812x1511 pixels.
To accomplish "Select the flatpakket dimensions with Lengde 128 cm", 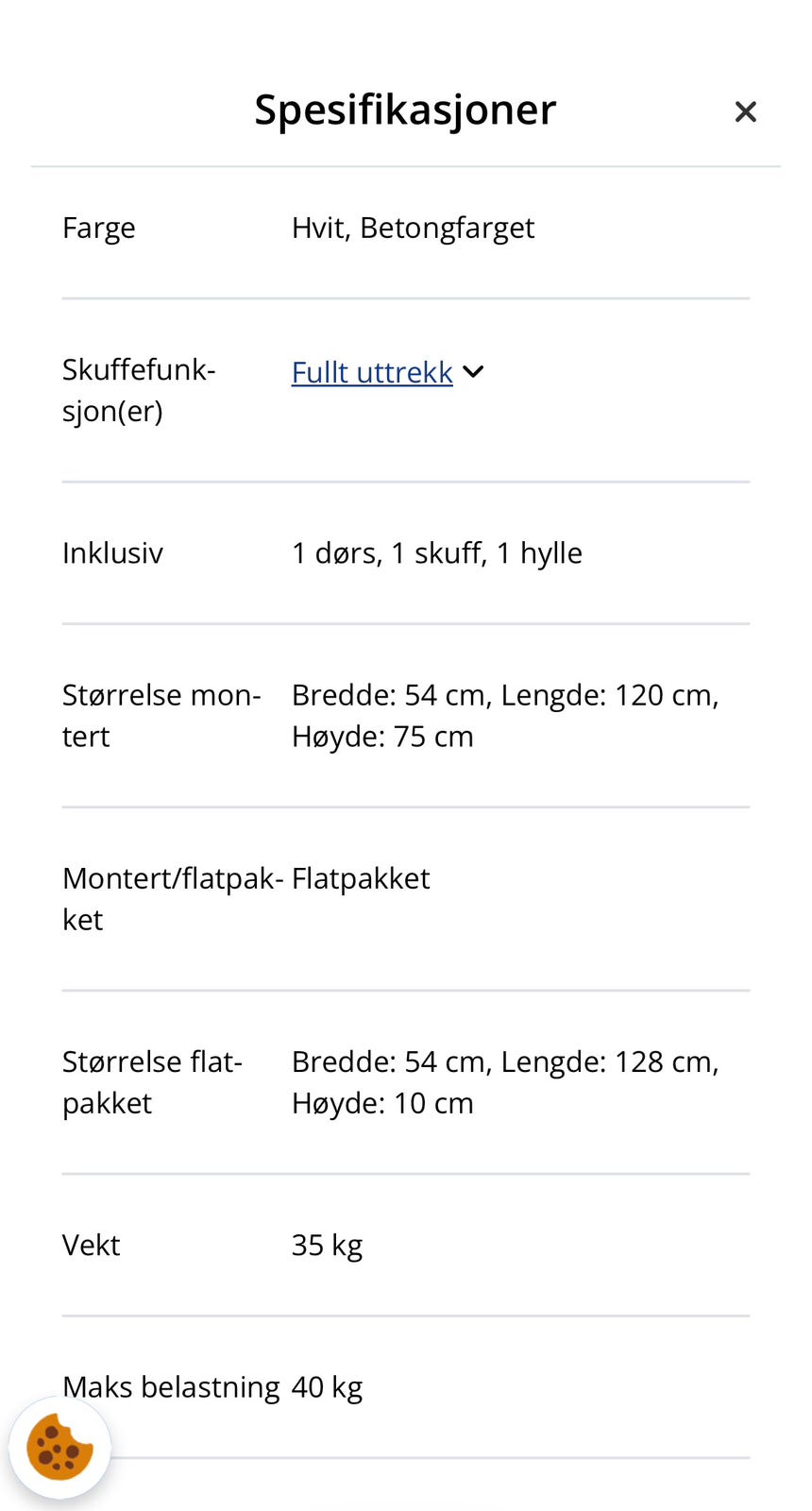I will pyautogui.click(x=505, y=1081).
